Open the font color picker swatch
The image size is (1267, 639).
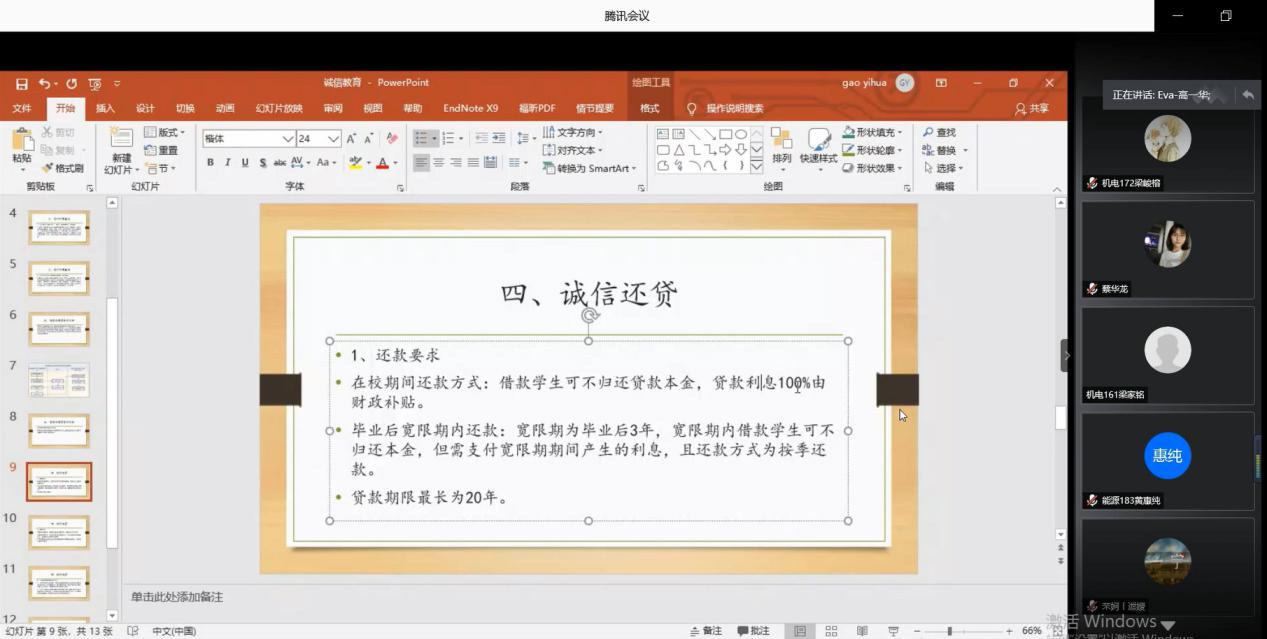(384, 163)
